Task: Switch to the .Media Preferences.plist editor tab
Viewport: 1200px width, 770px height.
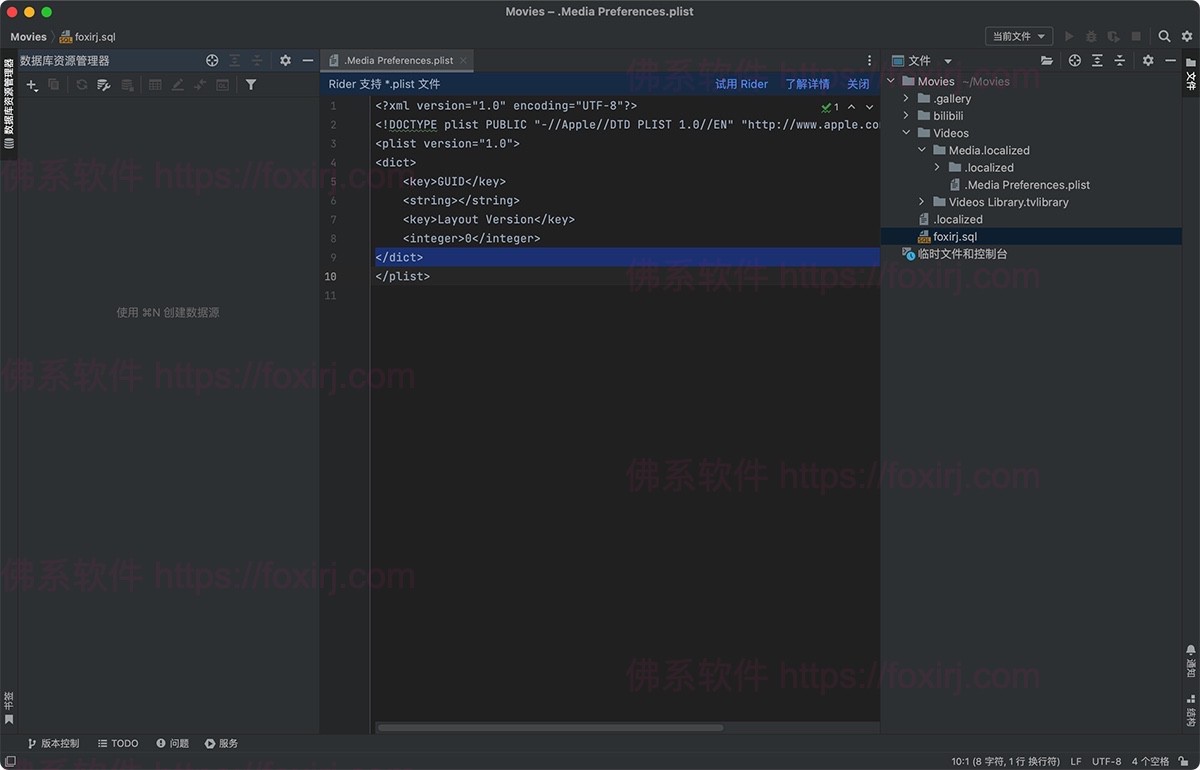Action: 396,59
